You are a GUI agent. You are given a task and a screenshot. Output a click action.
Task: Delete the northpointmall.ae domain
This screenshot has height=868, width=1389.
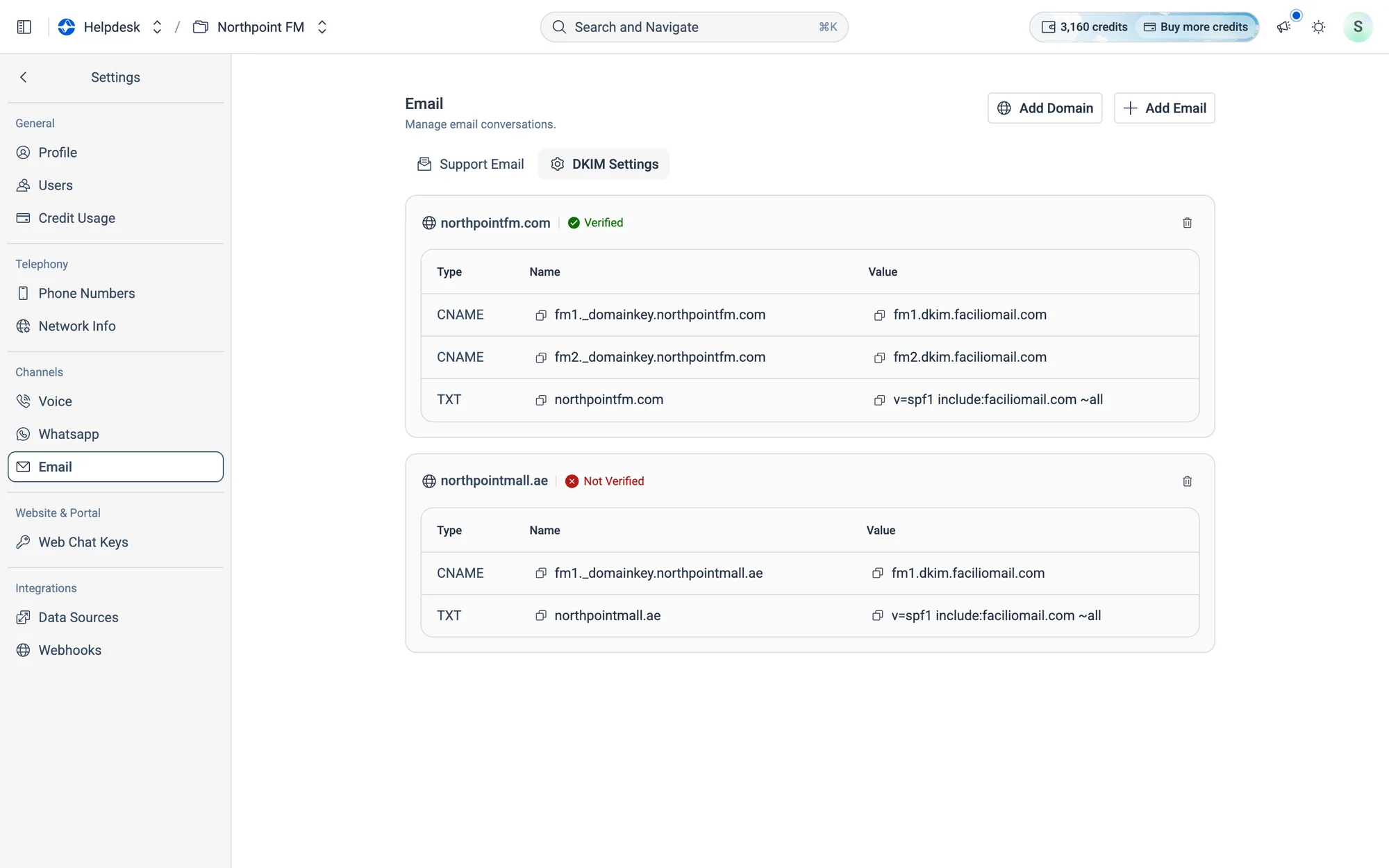pos(1187,481)
